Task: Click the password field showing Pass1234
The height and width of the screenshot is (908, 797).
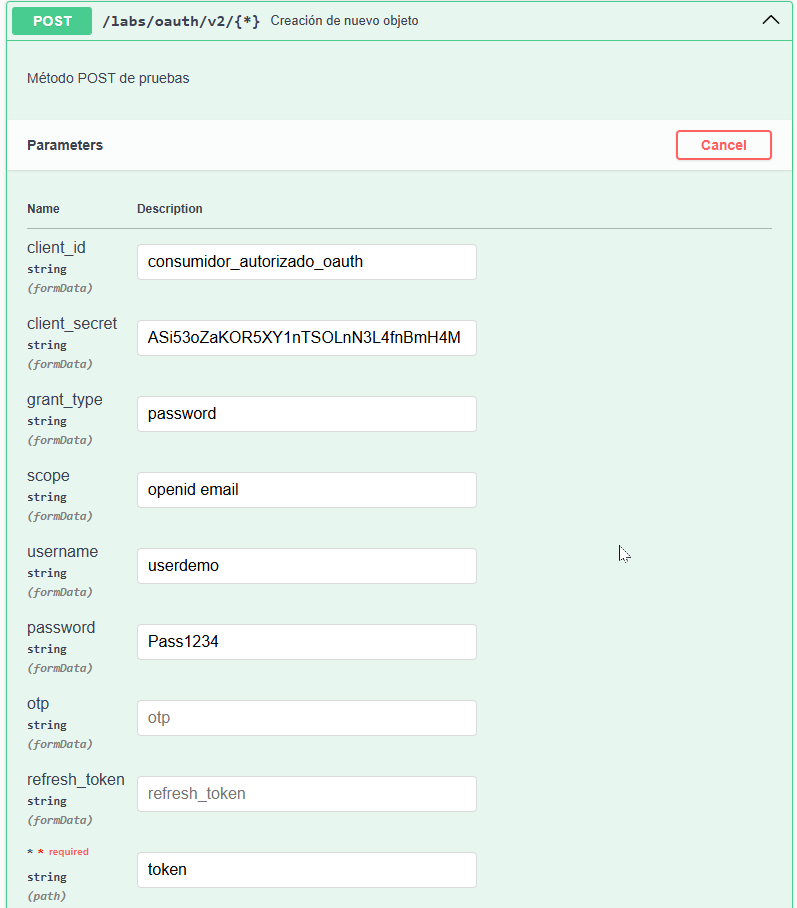Action: (x=306, y=642)
